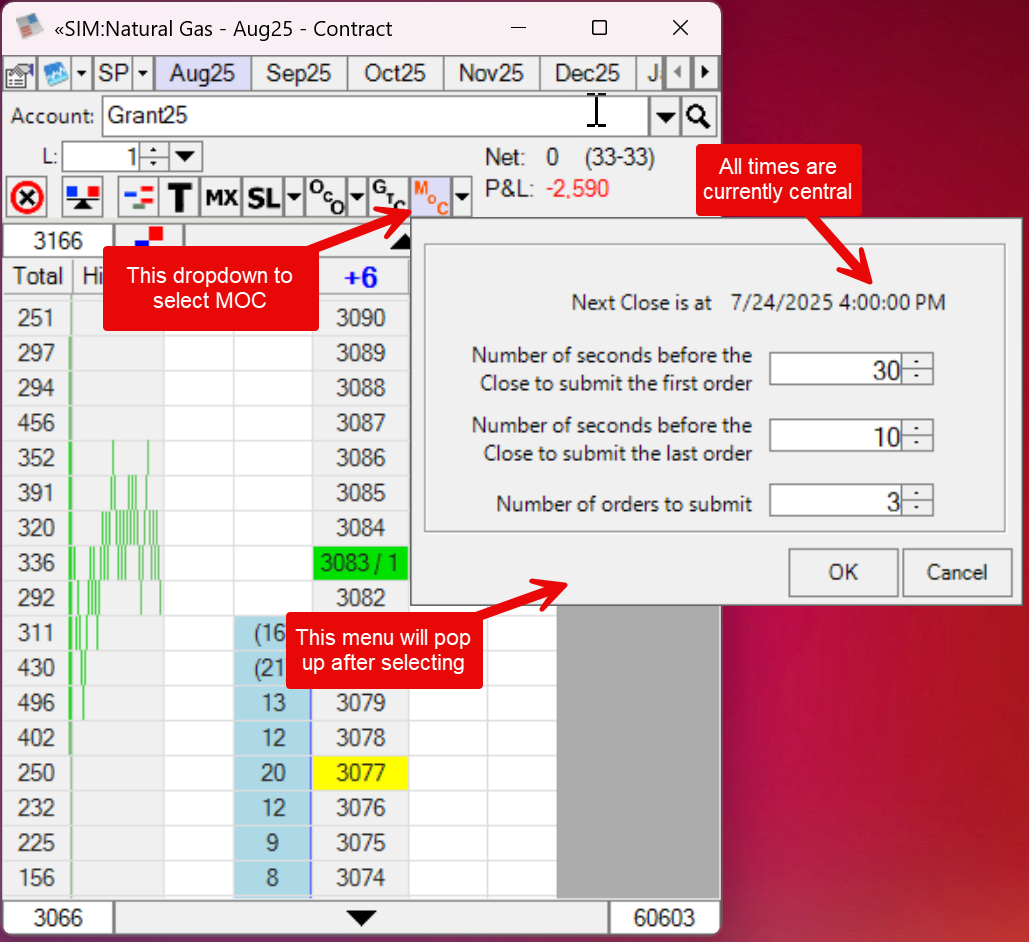The height and width of the screenshot is (942, 1029).
Task: Switch to the Sep25 contract tab
Action: pos(299,73)
